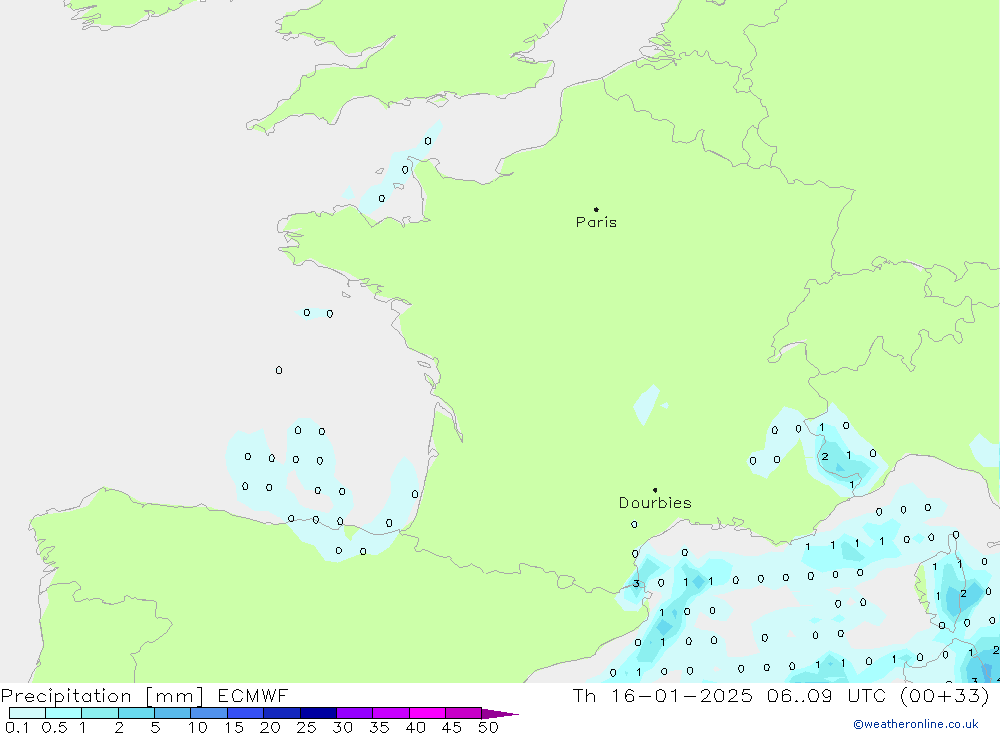This screenshot has height=733, width=1000.
Task: Pick the legend swatch between 40 and 45
Action: 427,713
